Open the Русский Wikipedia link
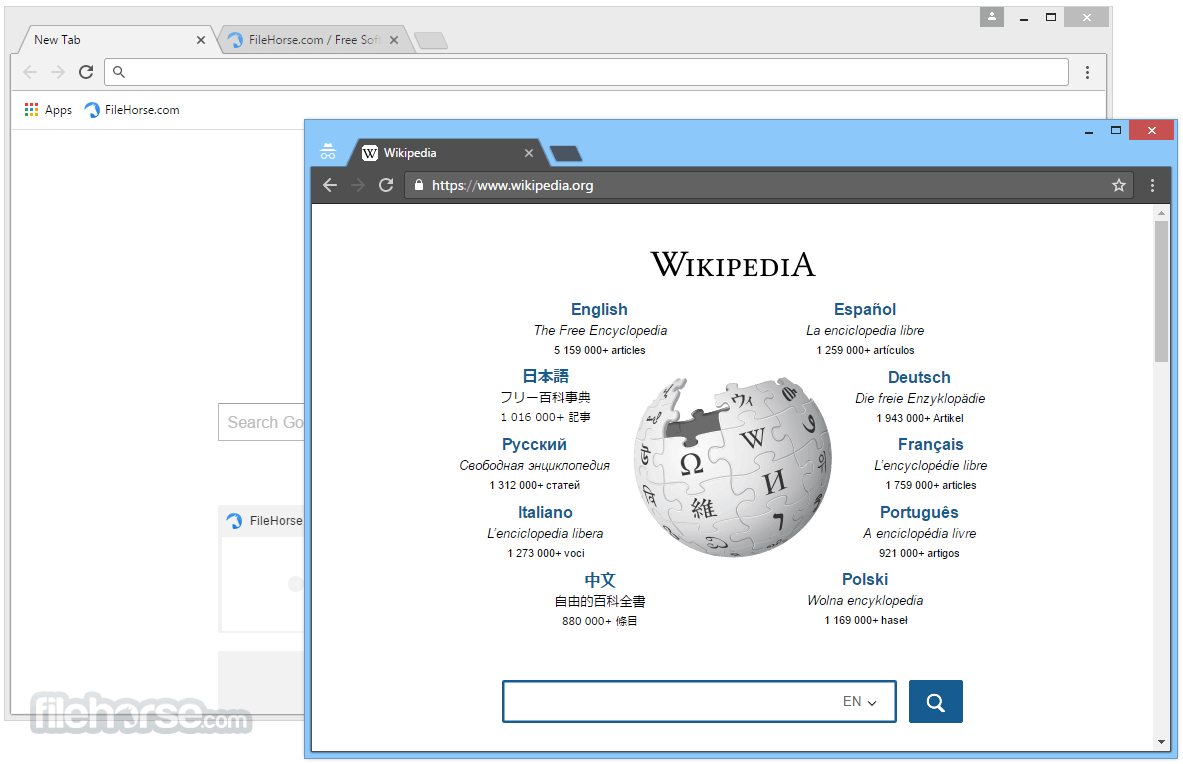Viewport: 1183px width, 764px height. tap(534, 444)
